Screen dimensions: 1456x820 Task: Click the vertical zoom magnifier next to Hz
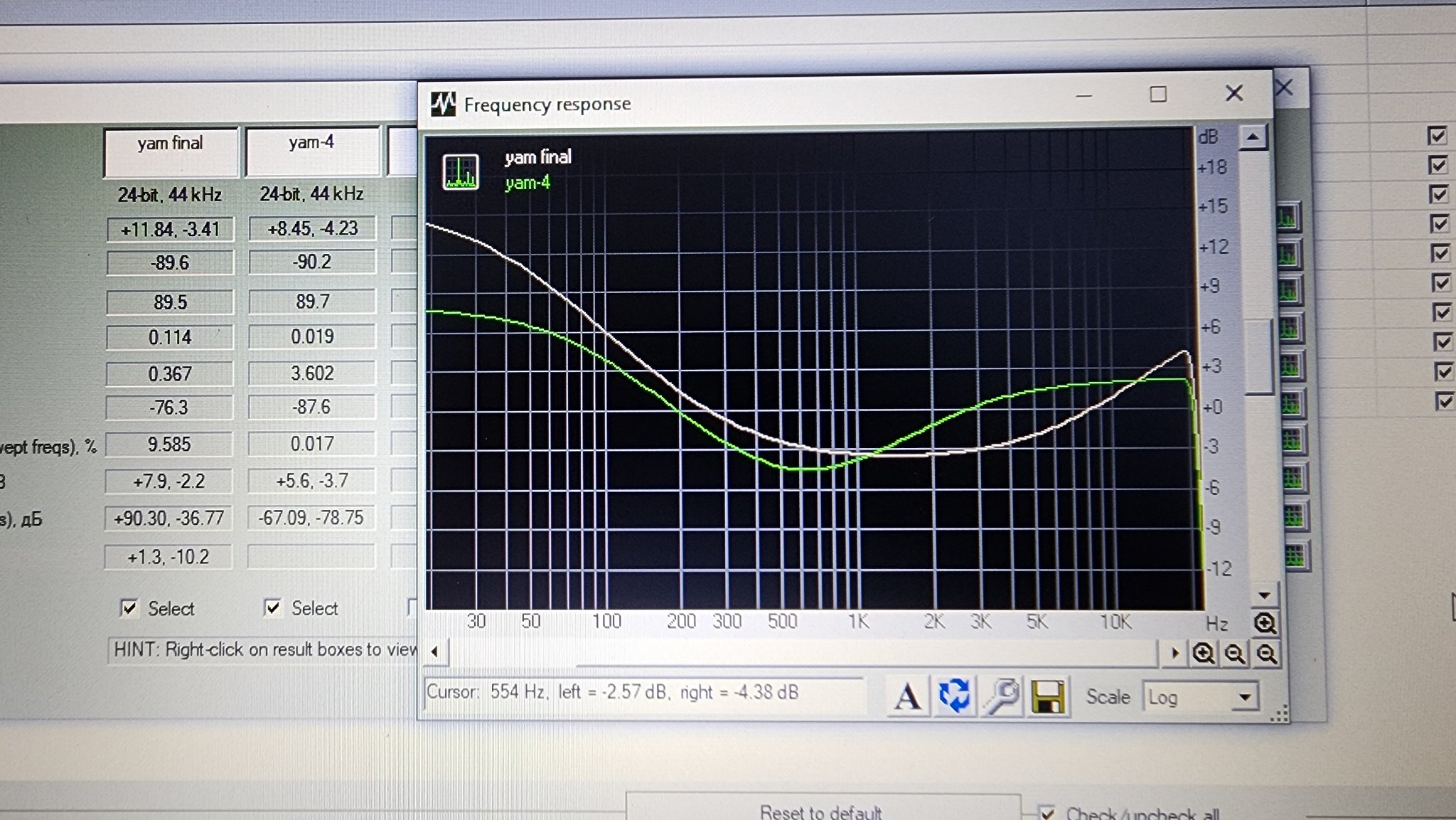(x=1265, y=623)
